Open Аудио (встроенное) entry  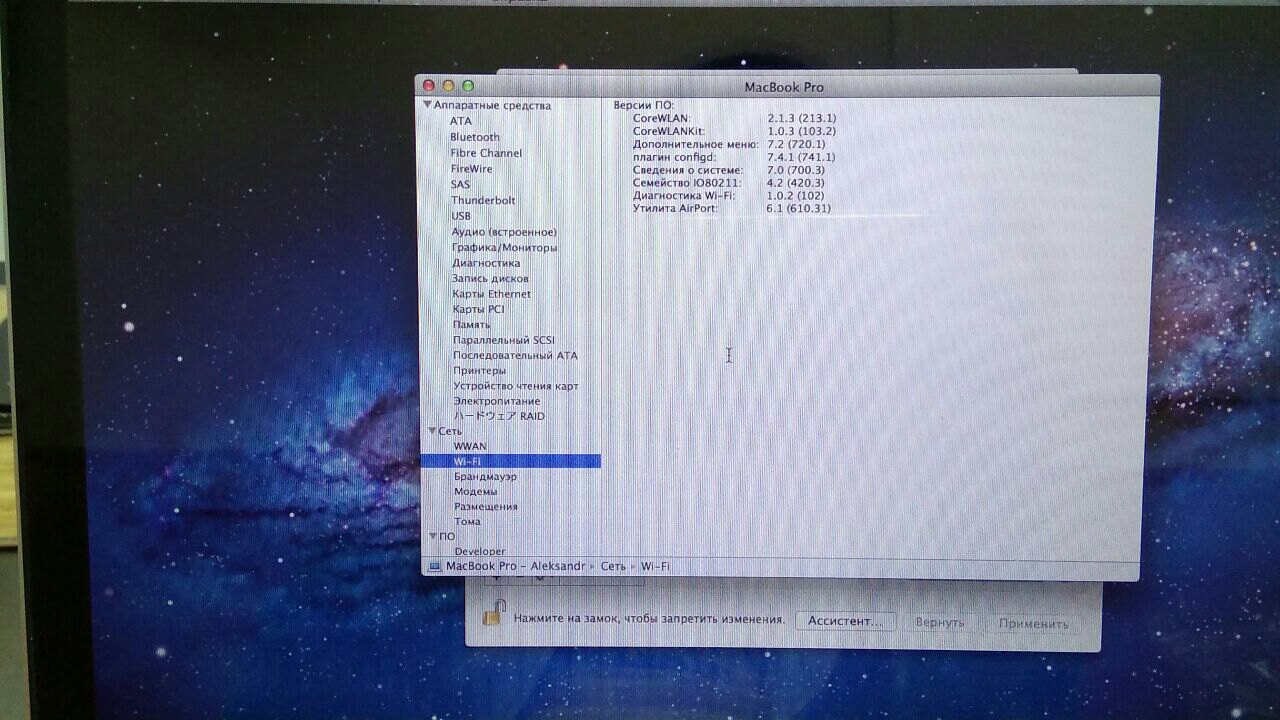click(504, 232)
